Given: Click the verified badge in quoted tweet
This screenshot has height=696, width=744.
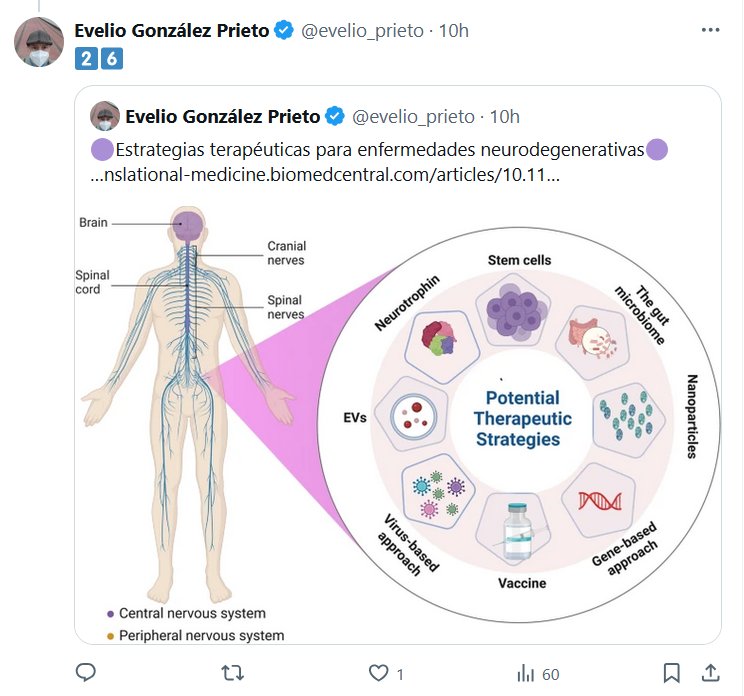Looking at the screenshot, I should point(336,117).
